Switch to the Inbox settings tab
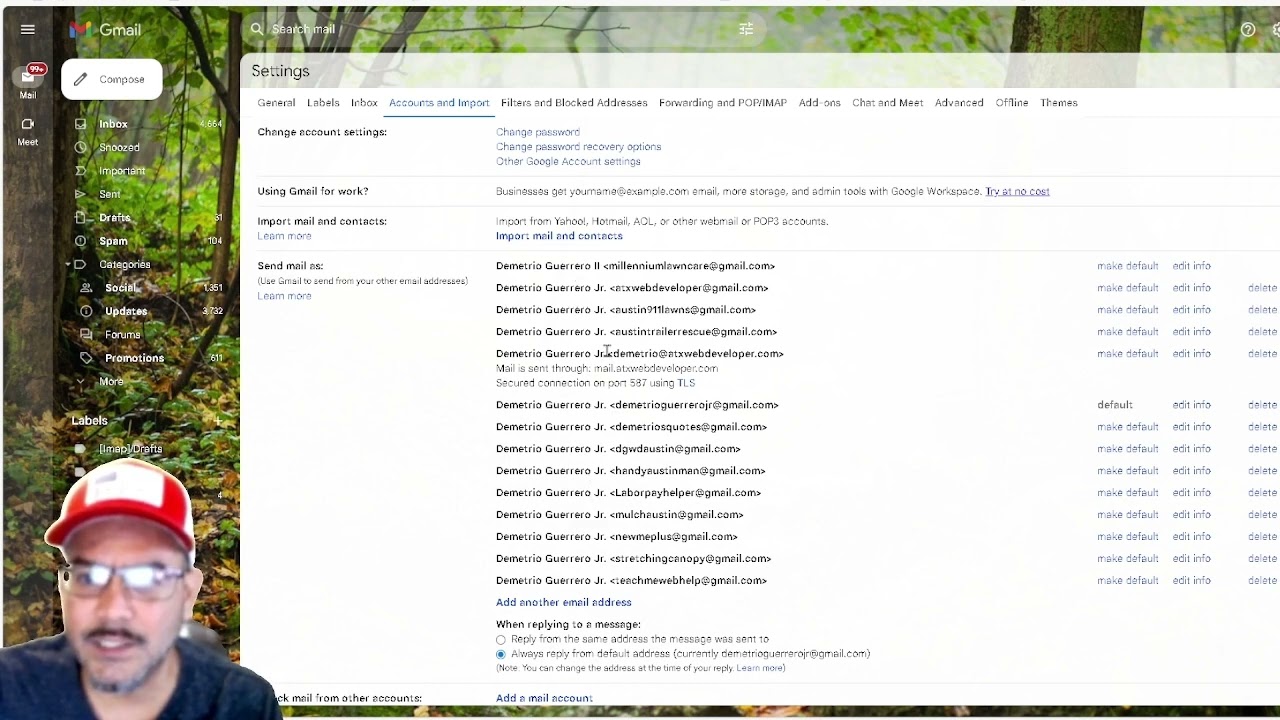Screen dimensions: 1280x720 [364, 103]
